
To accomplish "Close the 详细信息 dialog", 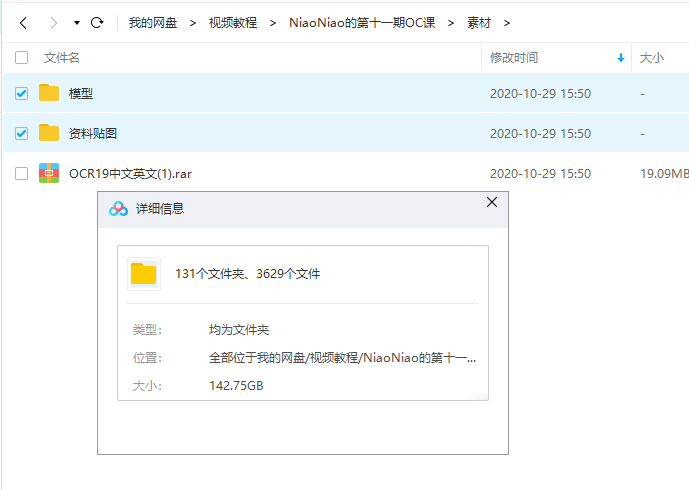I will tap(491, 202).
